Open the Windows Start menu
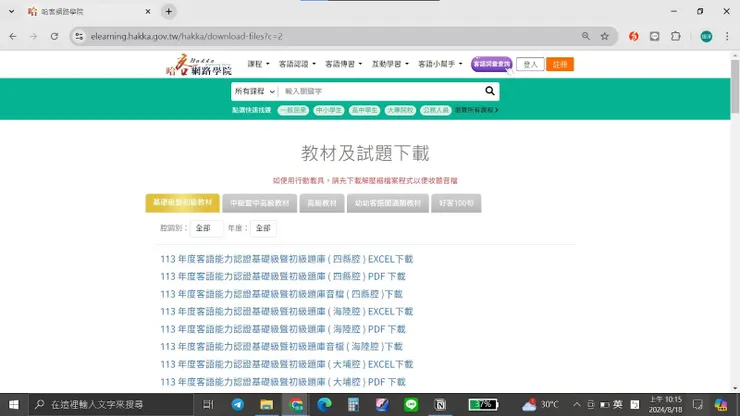The width and height of the screenshot is (740, 416). (14, 405)
